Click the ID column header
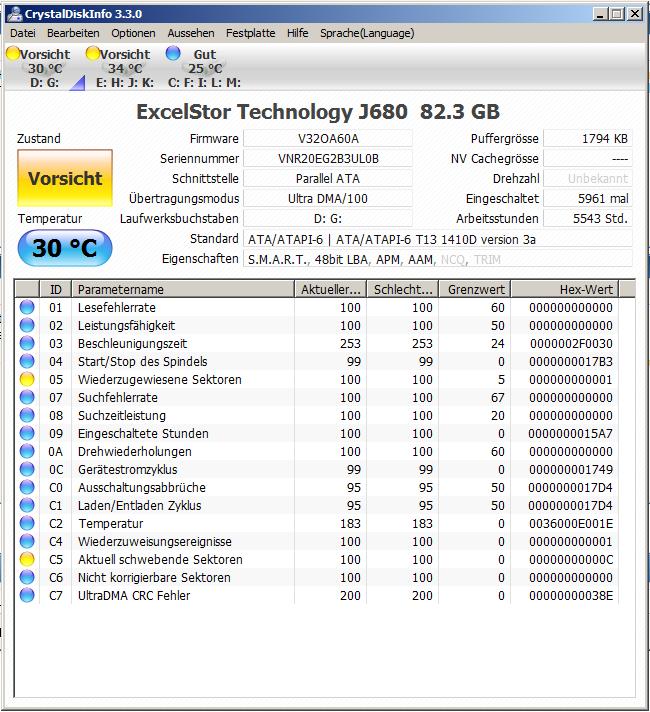The height and width of the screenshot is (712, 650). pos(55,289)
